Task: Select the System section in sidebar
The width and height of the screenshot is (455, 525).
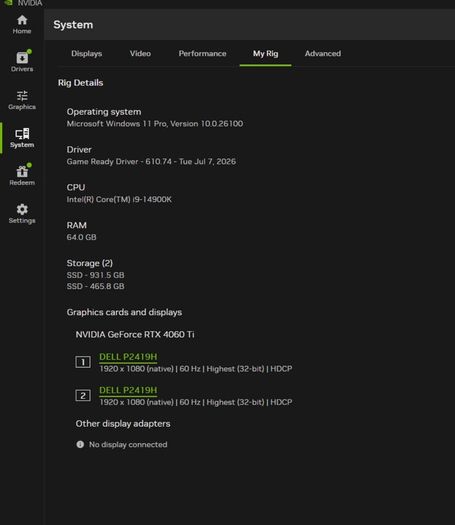Action: pos(22,138)
